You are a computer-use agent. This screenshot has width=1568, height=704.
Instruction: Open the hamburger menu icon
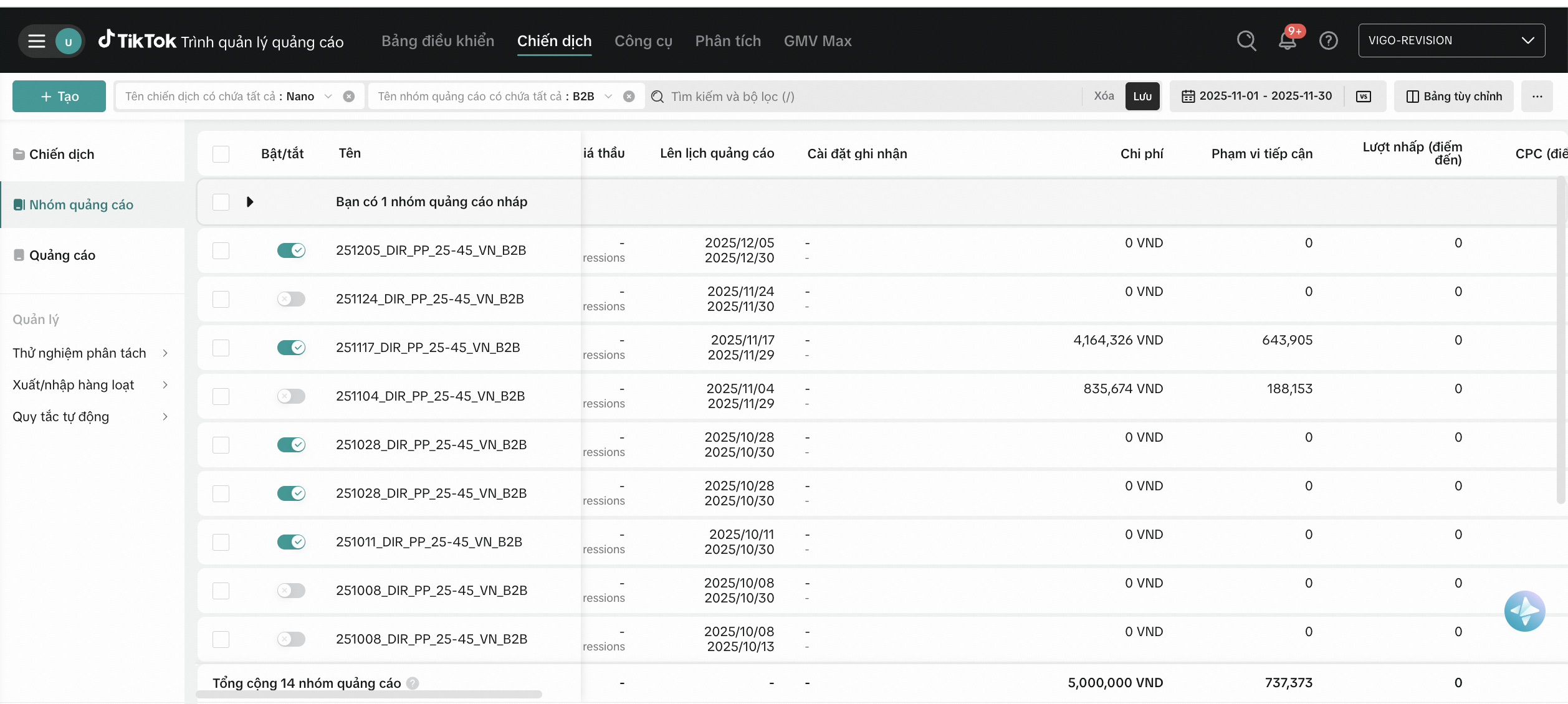pyautogui.click(x=37, y=41)
